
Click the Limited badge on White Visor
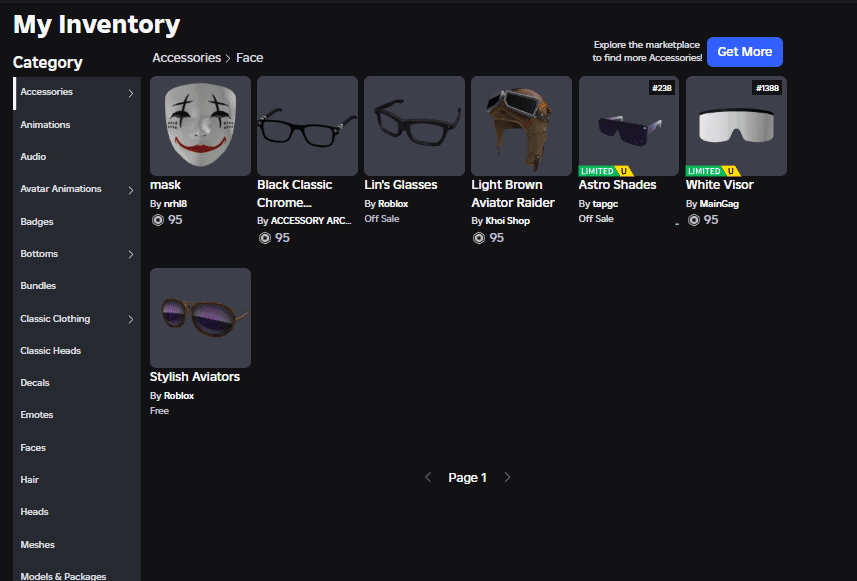(x=710, y=171)
